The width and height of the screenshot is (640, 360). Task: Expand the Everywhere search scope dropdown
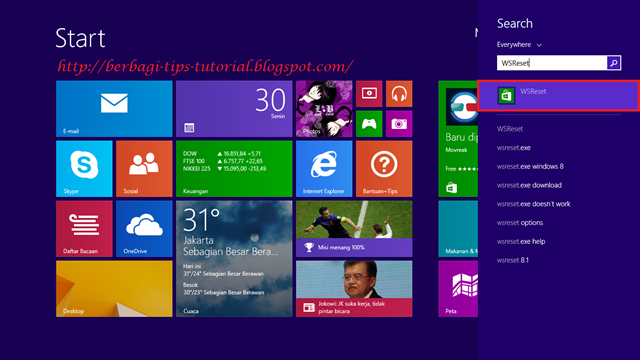519,44
